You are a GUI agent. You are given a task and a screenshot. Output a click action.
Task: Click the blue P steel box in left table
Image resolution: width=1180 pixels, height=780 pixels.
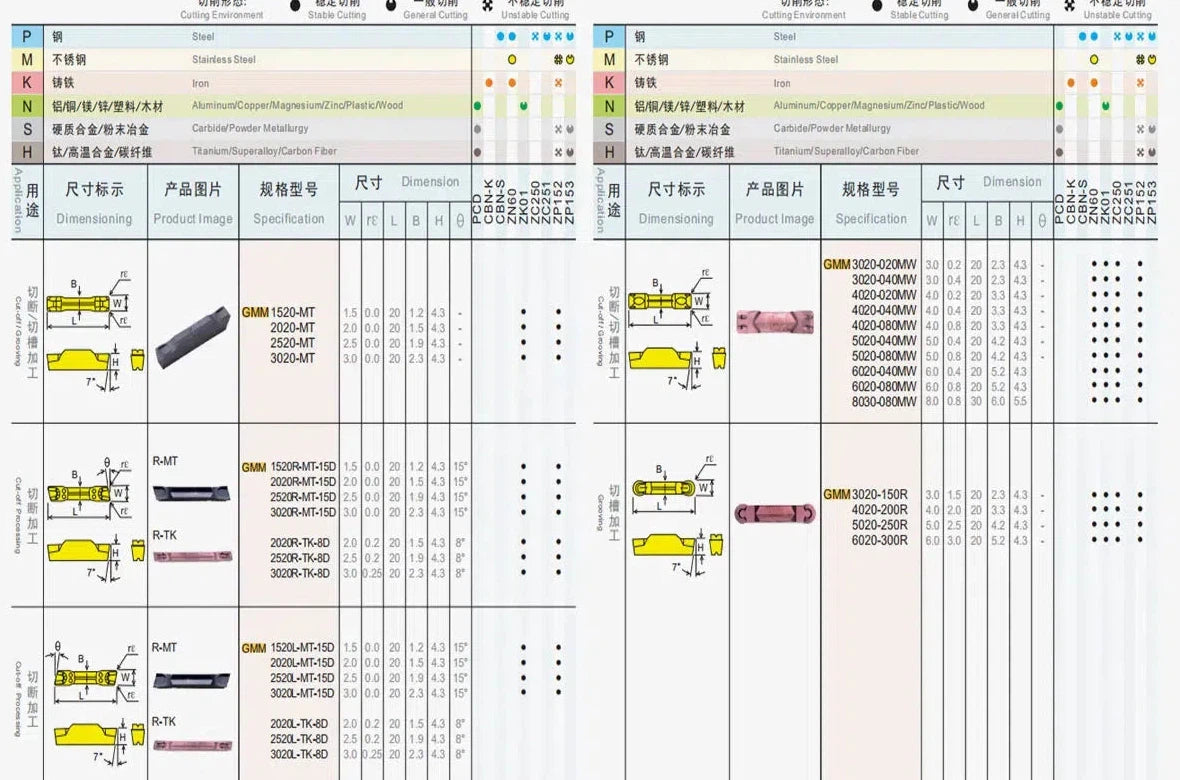point(27,37)
